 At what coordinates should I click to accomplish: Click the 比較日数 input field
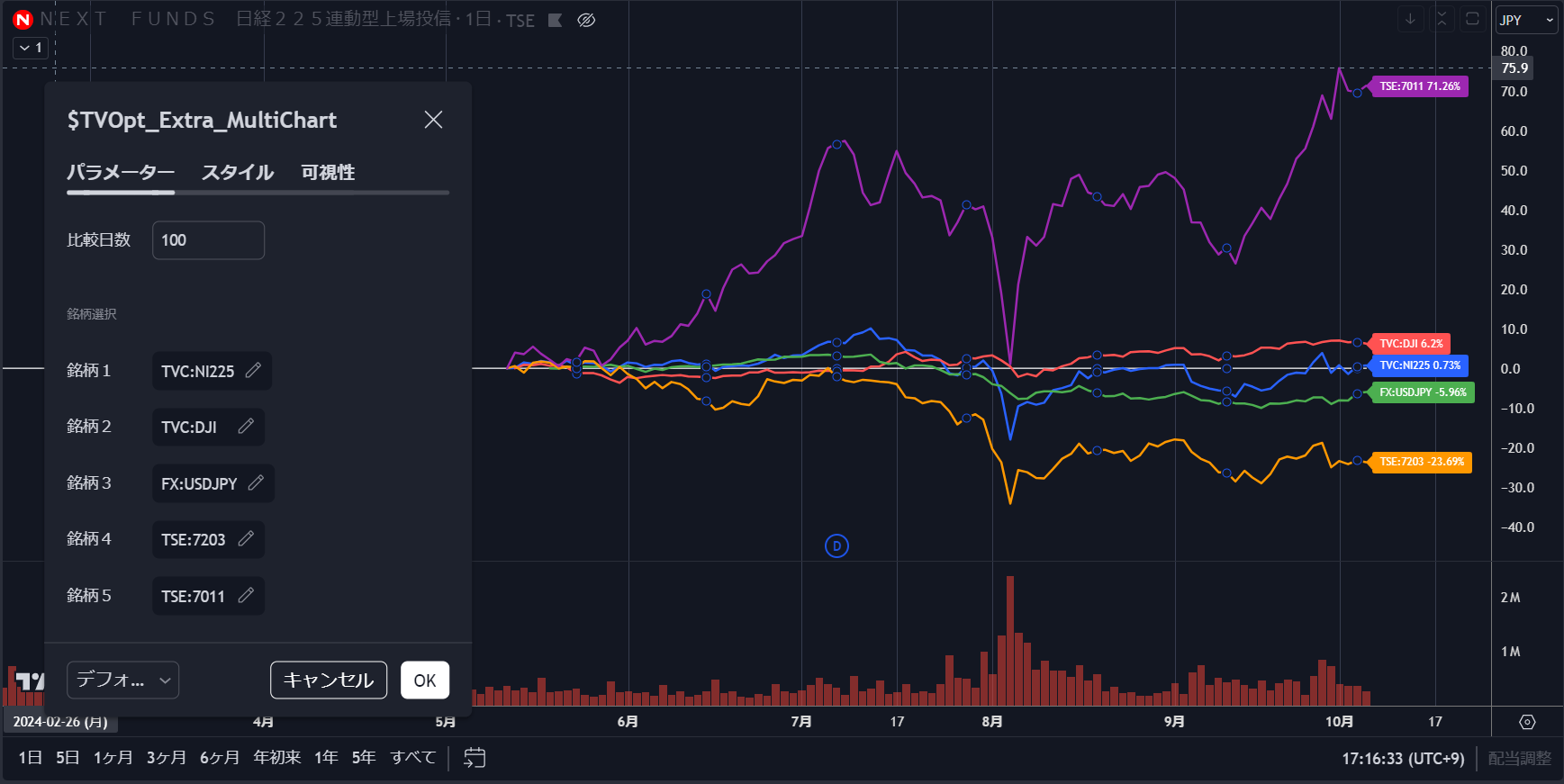click(208, 240)
